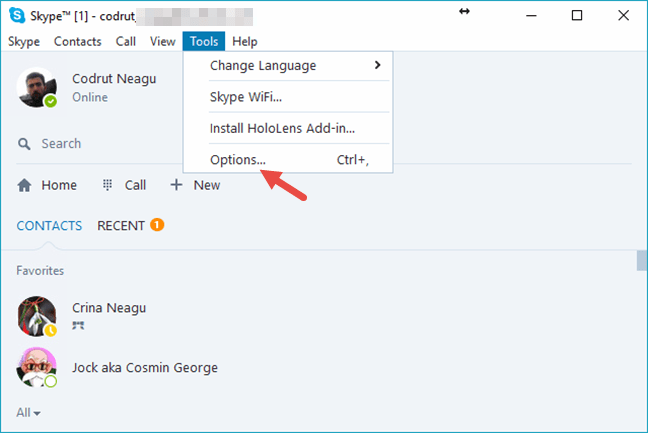Click the dial pad Call icon
Image resolution: width=648 pixels, height=433 pixels.
[107, 185]
